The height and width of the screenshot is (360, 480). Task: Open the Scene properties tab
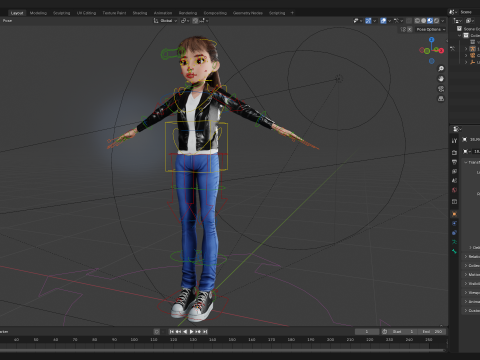click(454, 180)
